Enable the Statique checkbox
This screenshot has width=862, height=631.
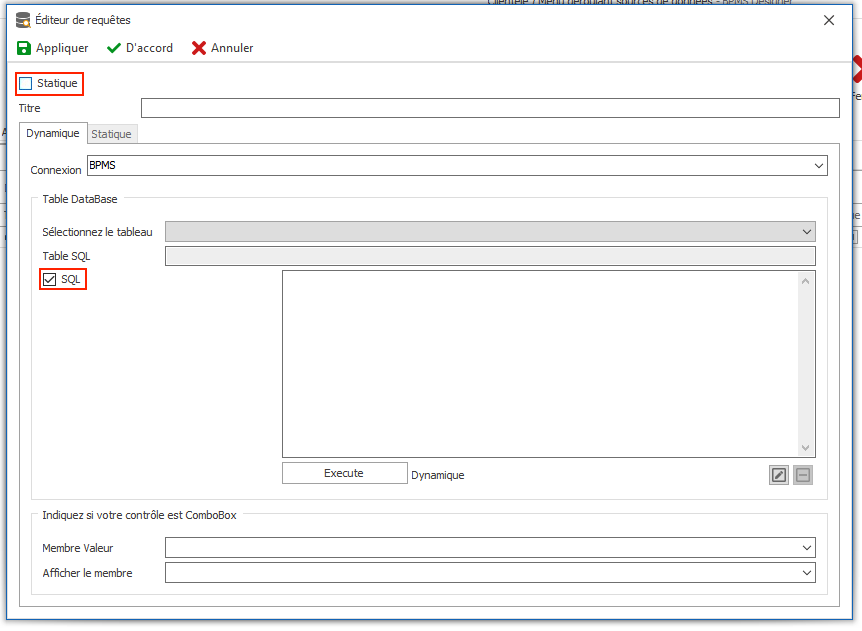pos(26,84)
